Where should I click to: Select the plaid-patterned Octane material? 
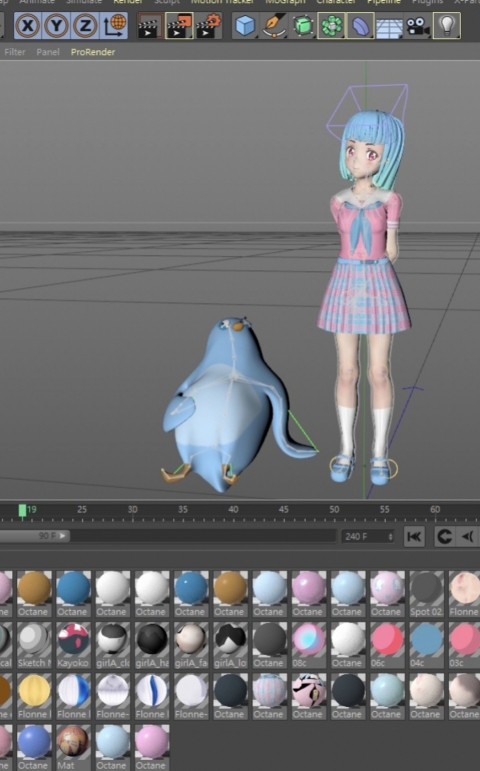[x=269, y=695]
